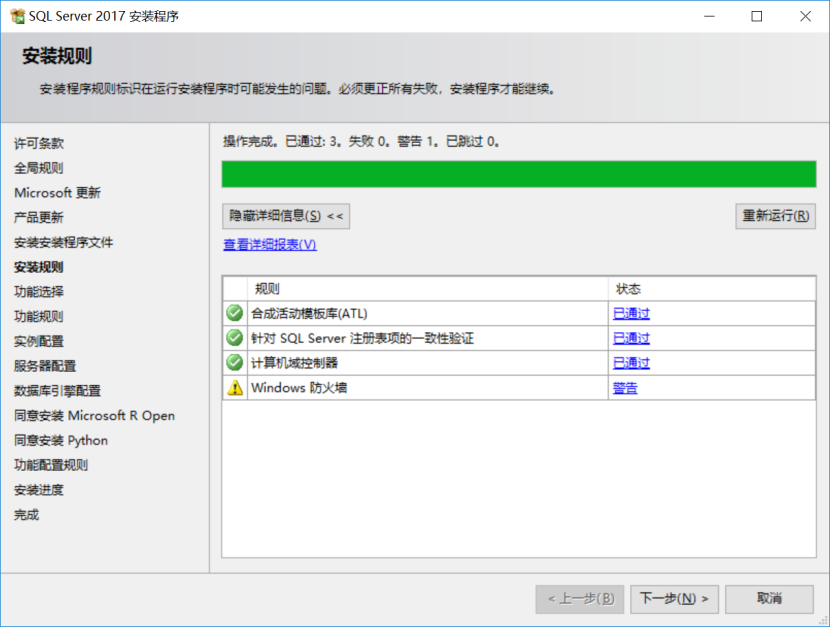The height and width of the screenshot is (627, 830).
Task: Select 安装进度 in left panel
Action: [x=39, y=489]
